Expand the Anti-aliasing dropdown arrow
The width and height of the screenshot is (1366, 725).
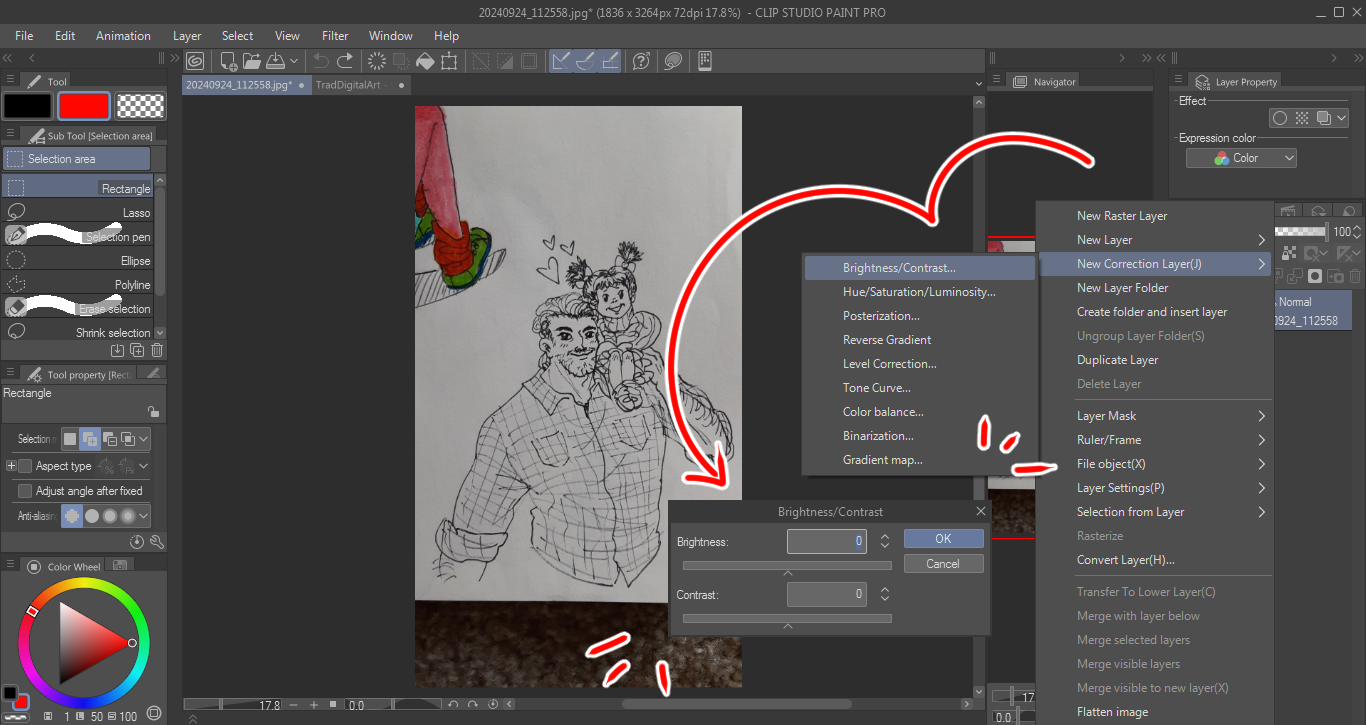[x=144, y=516]
